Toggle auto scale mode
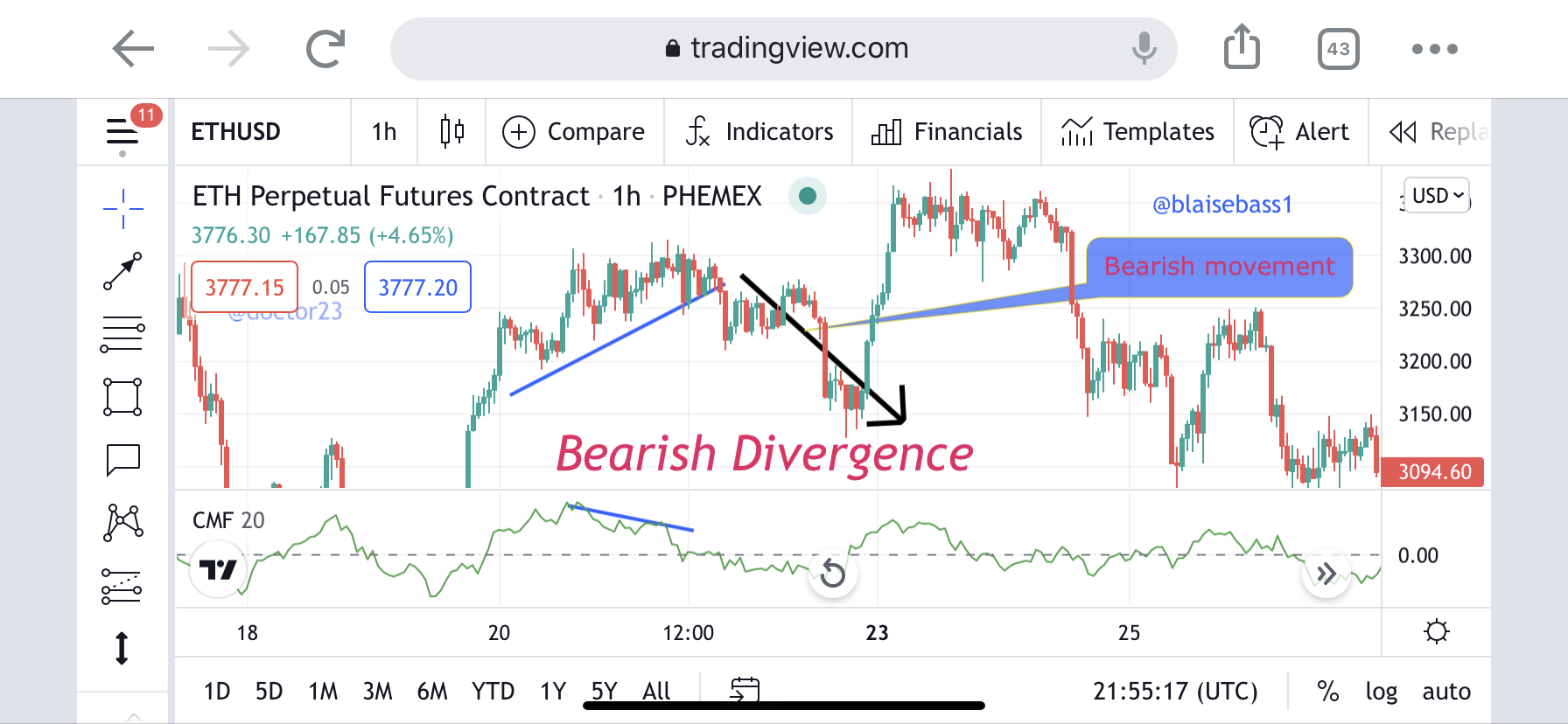Screen dimensions: 1568x724 pyautogui.click(x=1446, y=692)
